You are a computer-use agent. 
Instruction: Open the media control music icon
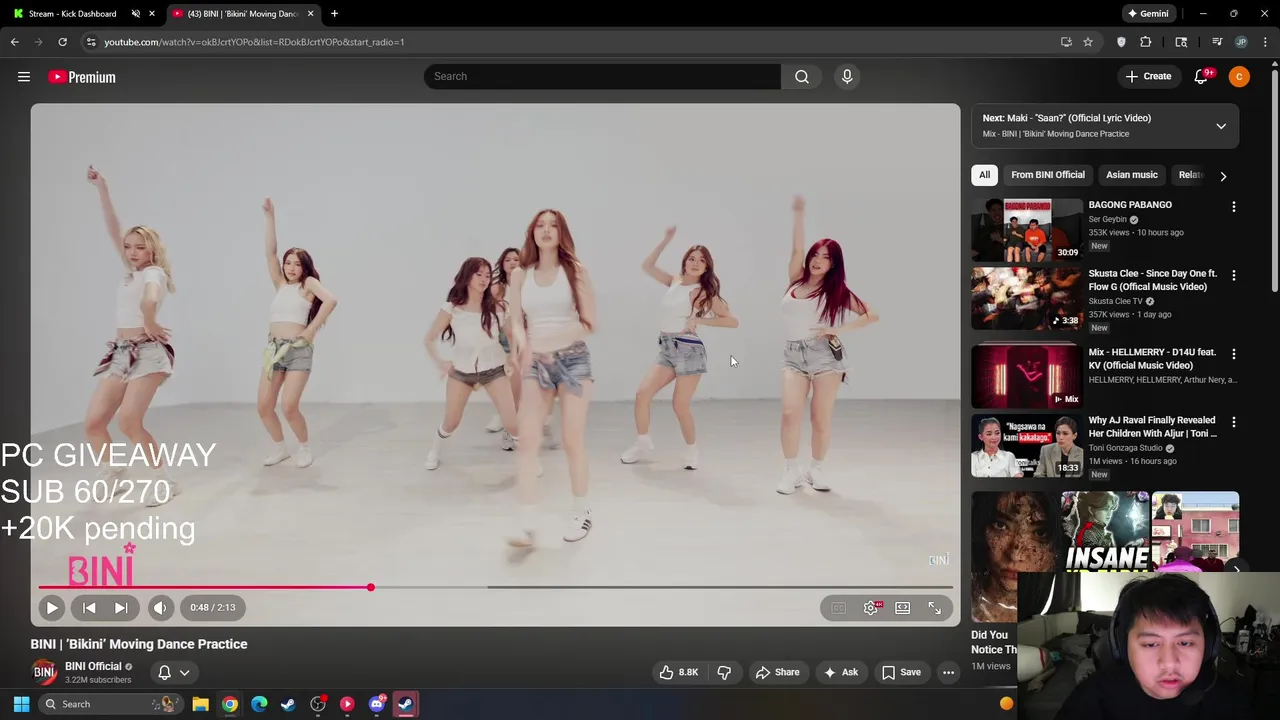pyautogui.click(x=1217, y=42)
